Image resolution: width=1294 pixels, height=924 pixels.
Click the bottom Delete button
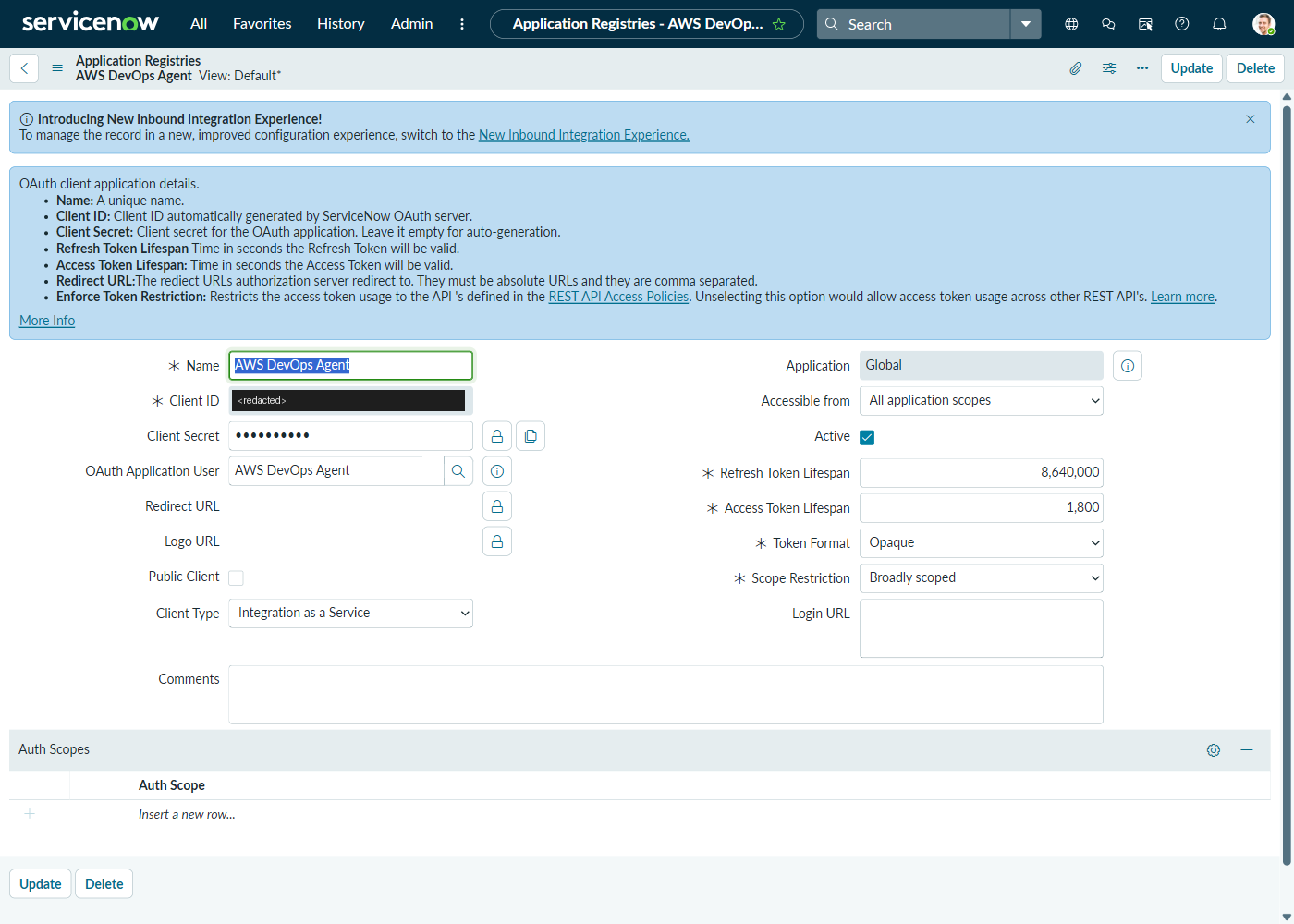click(x=104, y=884)
